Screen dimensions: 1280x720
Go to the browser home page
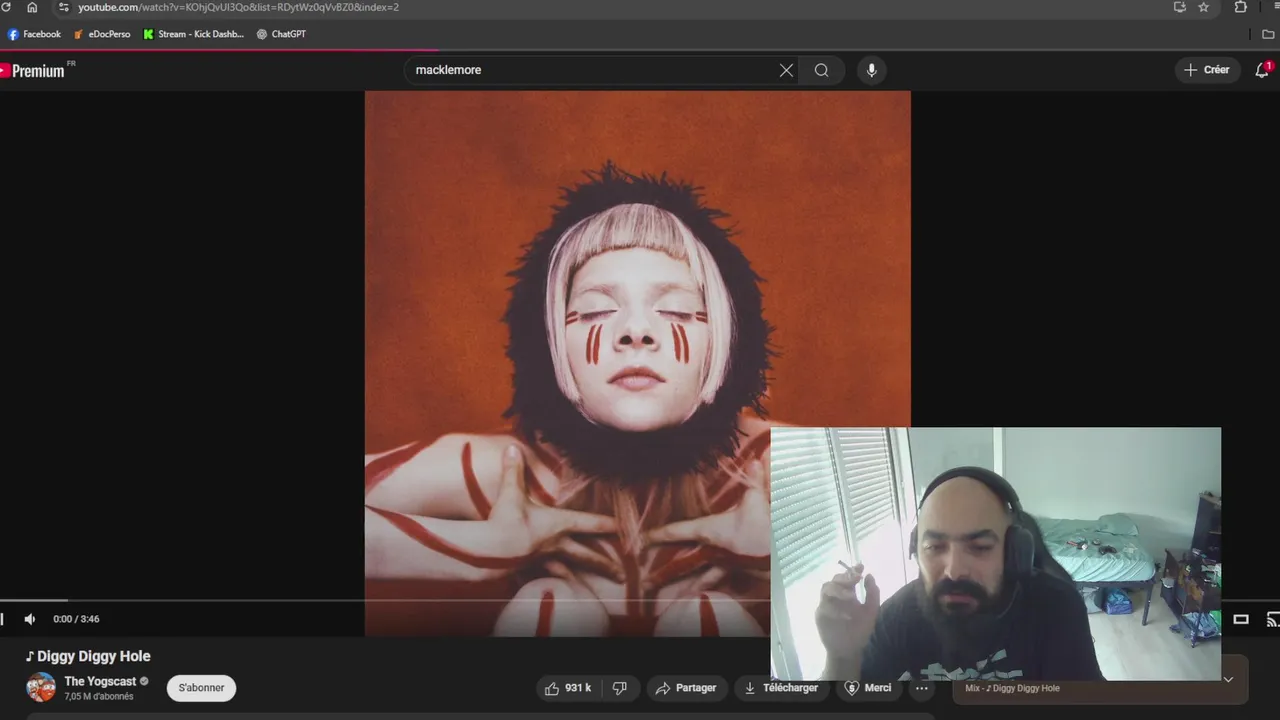[x=32, y=7]
